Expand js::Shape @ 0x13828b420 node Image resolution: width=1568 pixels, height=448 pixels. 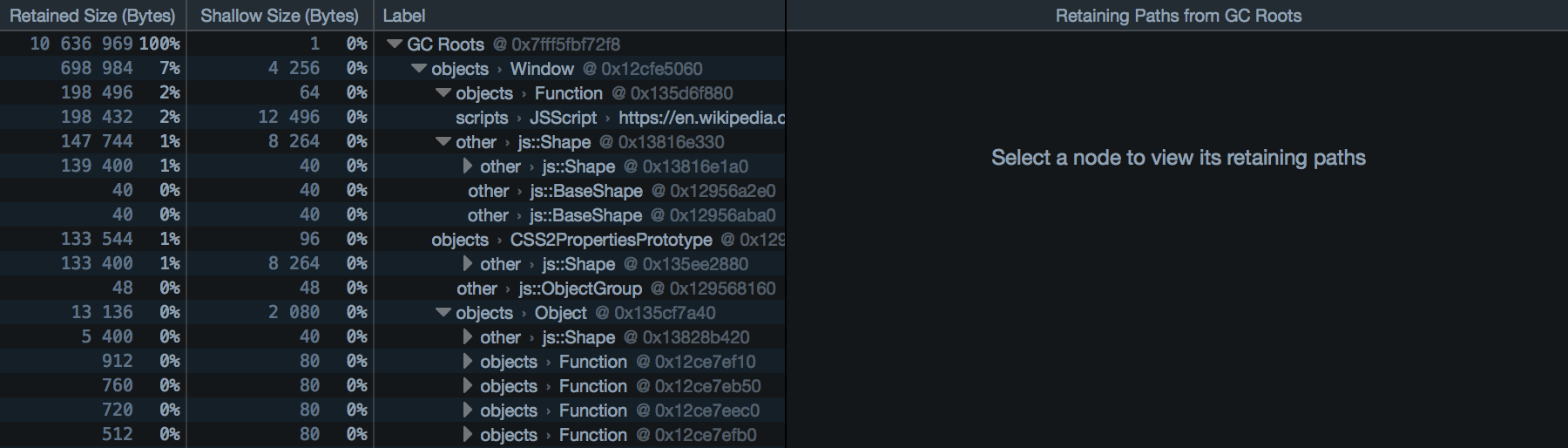(x=468, y=337)
